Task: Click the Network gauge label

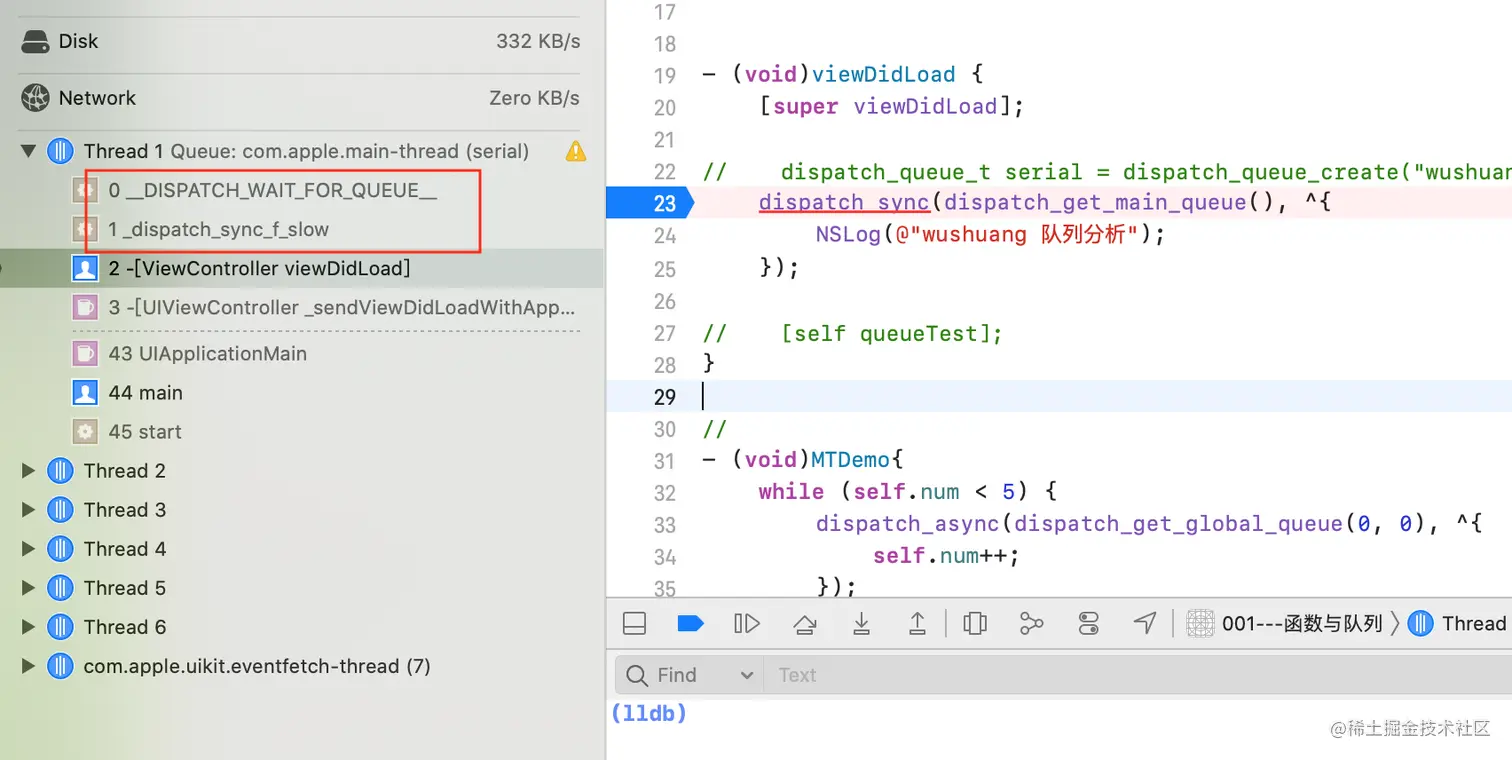Action: coord(97,98)
